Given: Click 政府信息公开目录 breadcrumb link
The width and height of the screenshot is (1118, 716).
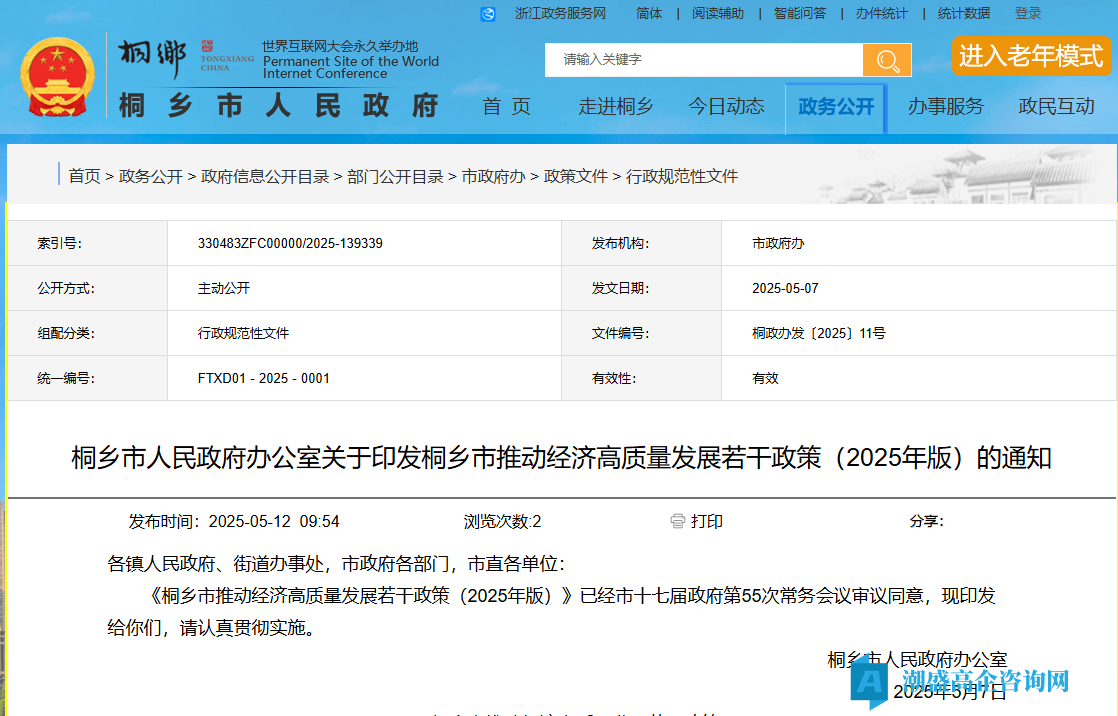Looking at the screenshot, I should pyautogui.click(x=265, y=176).
